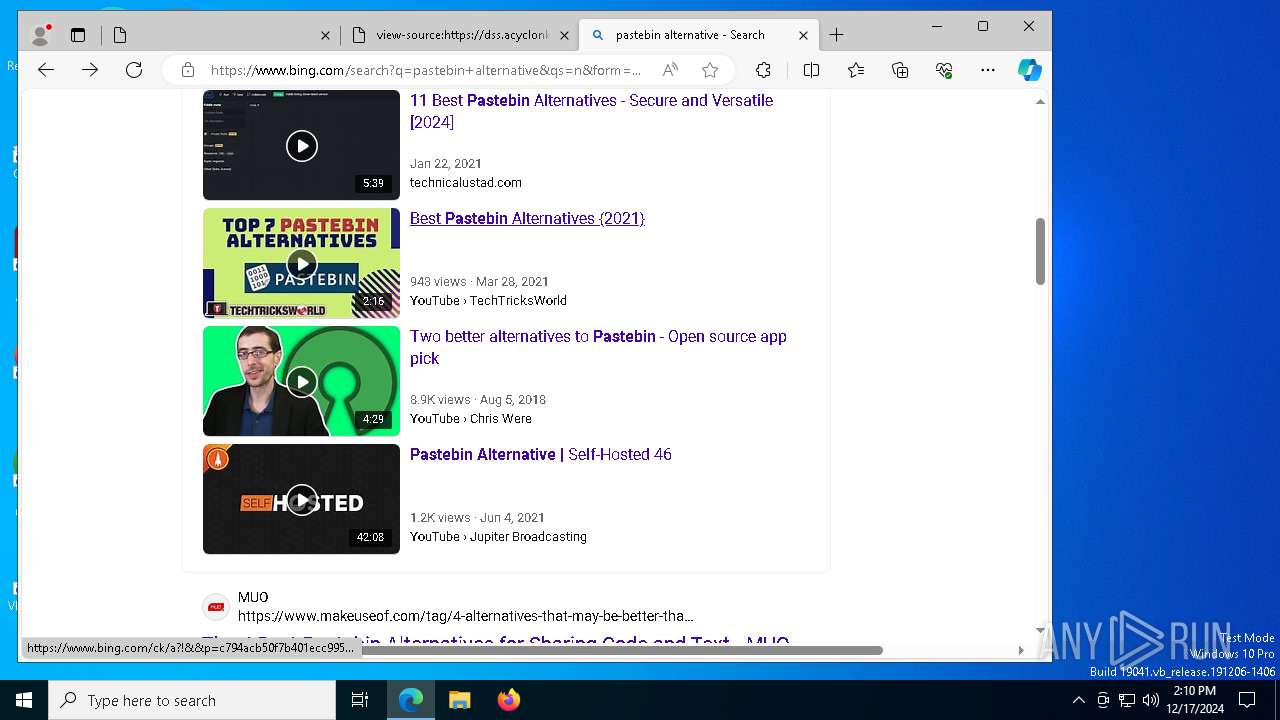Switch to the view-source dss.acyclon tab

459,35
